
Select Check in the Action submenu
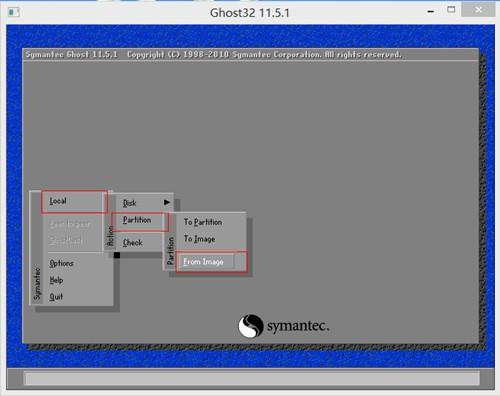pyautogui.click(x=133, y=243)
